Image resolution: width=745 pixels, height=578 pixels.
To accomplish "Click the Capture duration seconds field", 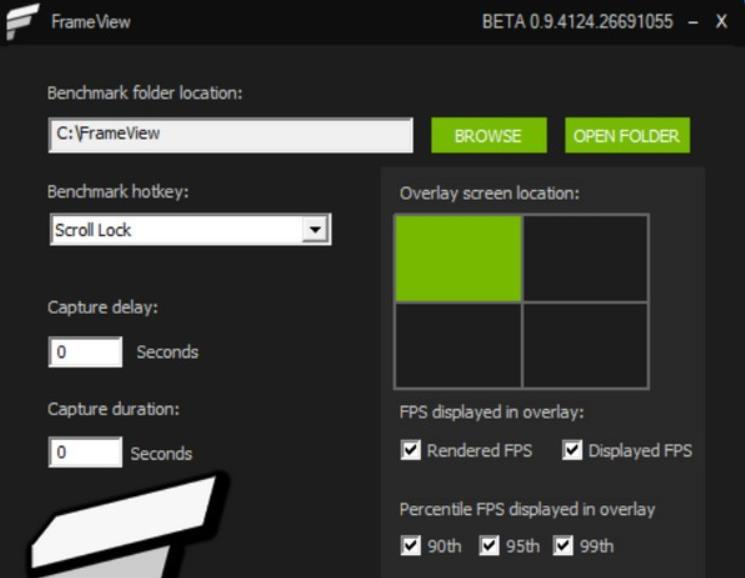I will pos(86,452).
